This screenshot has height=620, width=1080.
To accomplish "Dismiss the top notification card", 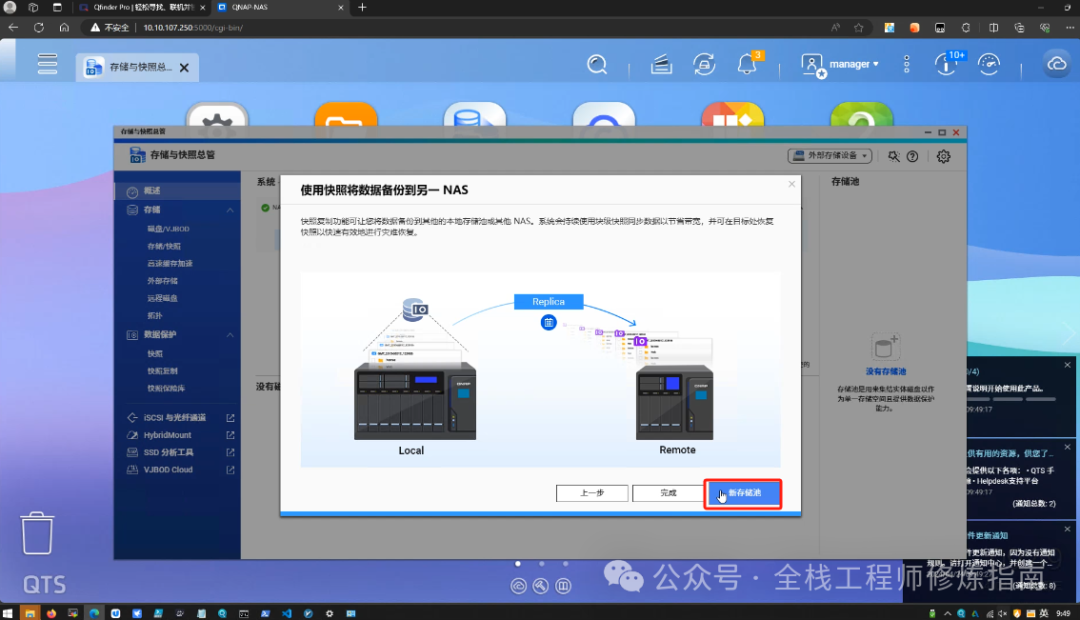I will (x=1068, y=365).
